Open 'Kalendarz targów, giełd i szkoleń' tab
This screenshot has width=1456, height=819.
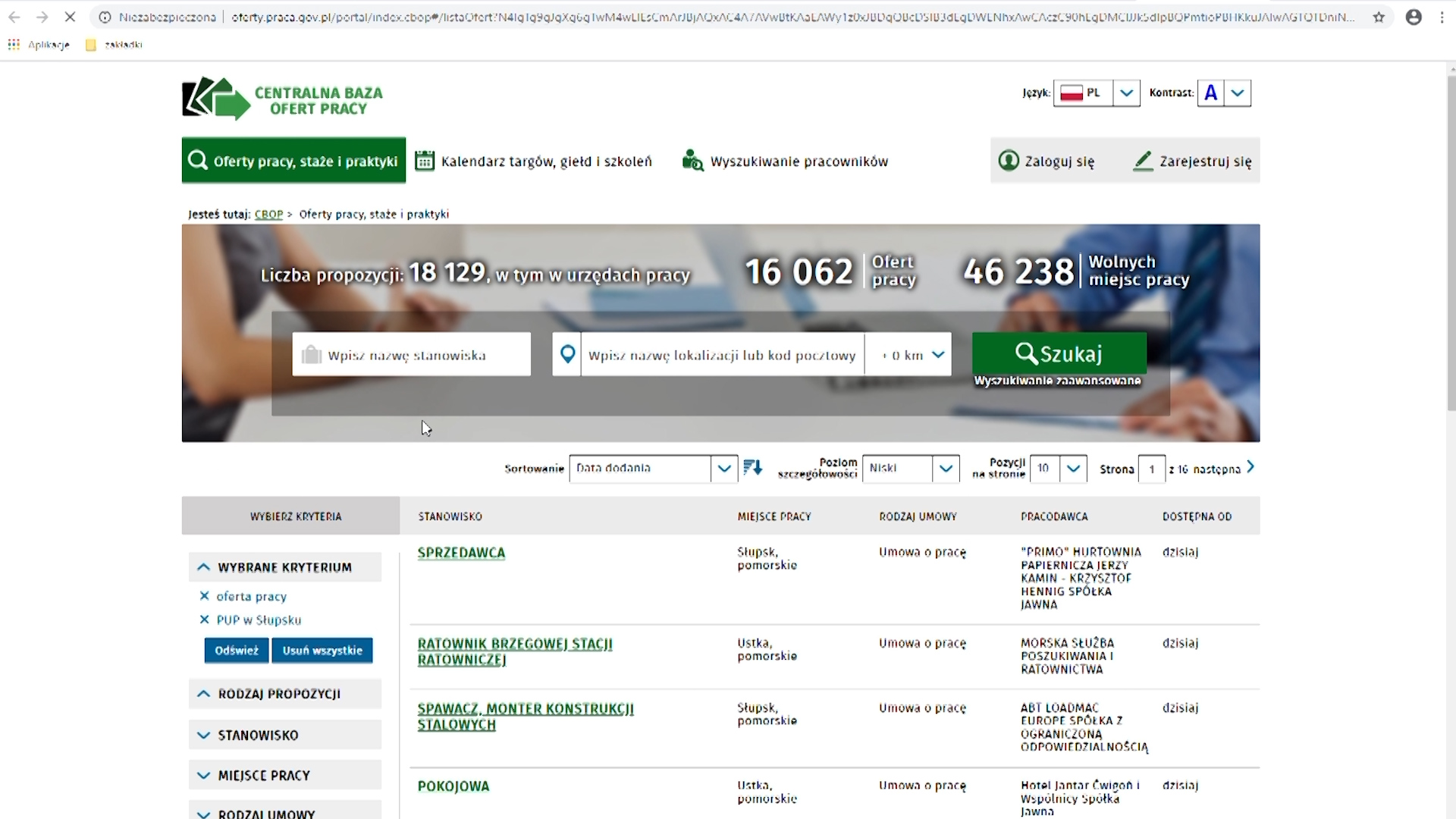pos(534,161)
